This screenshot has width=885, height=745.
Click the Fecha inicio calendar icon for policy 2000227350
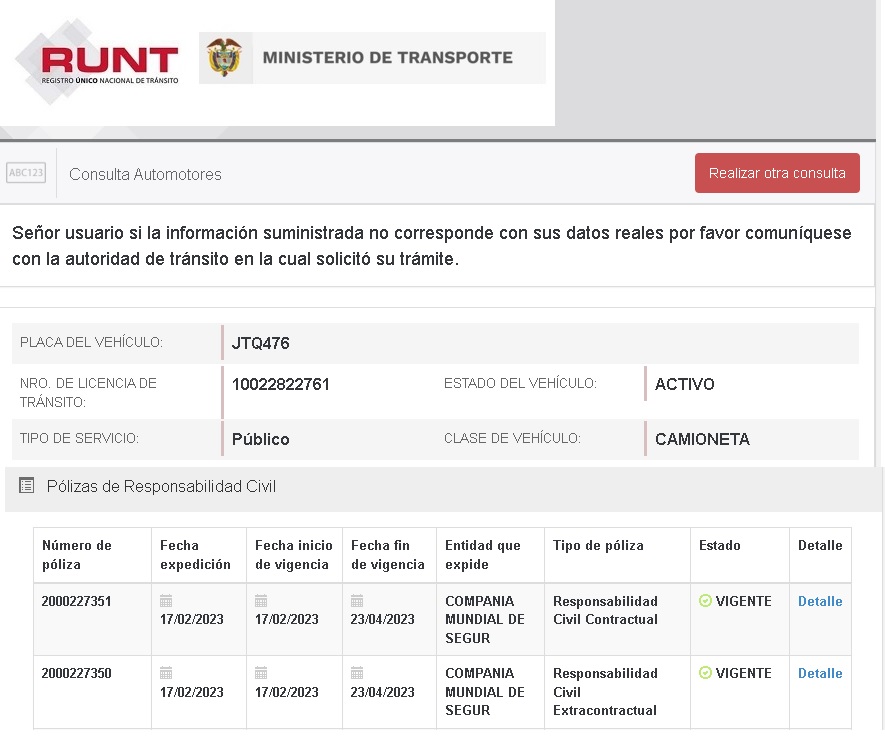[261, 673]
